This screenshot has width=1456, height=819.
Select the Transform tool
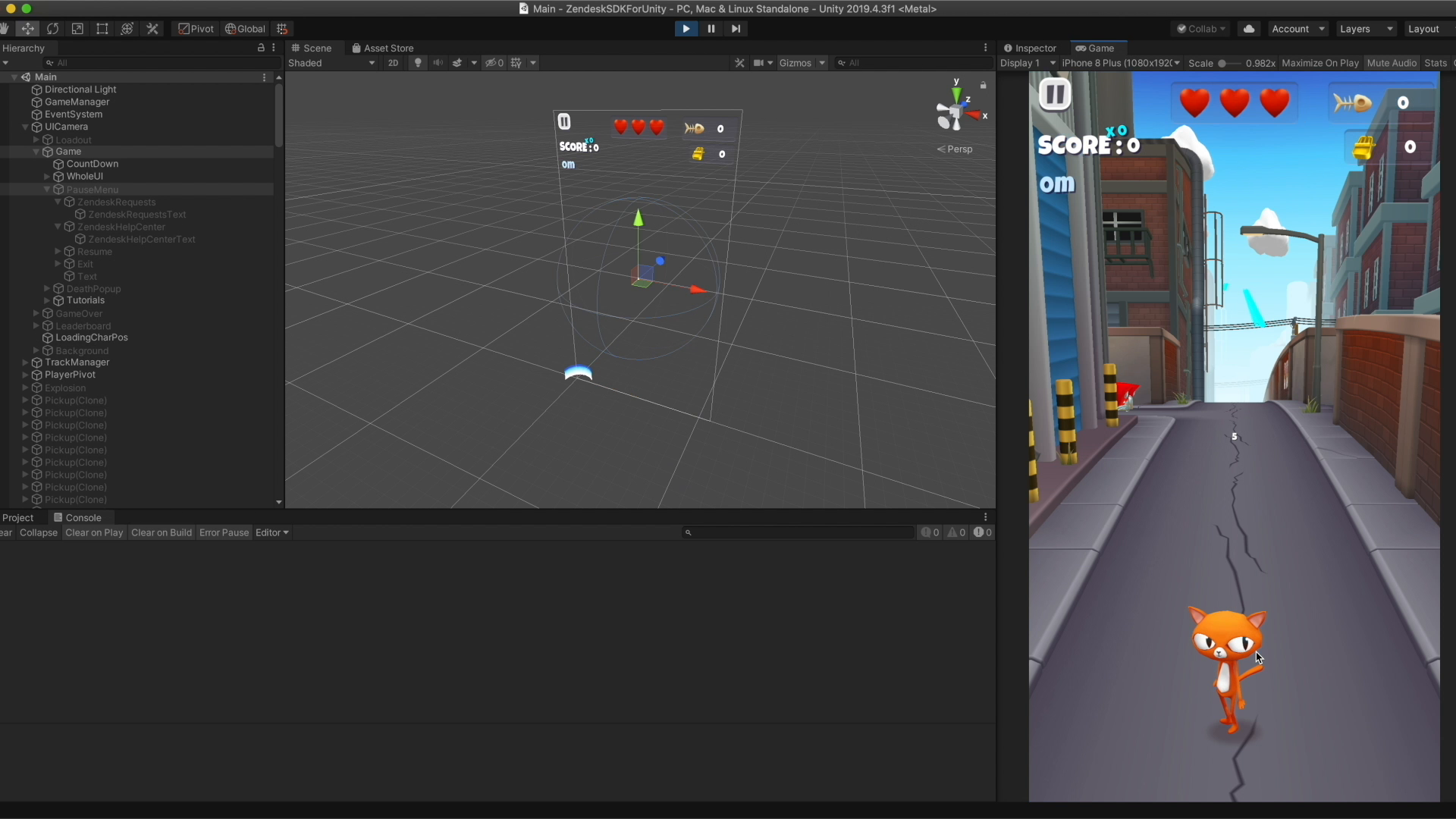[127, 29]
